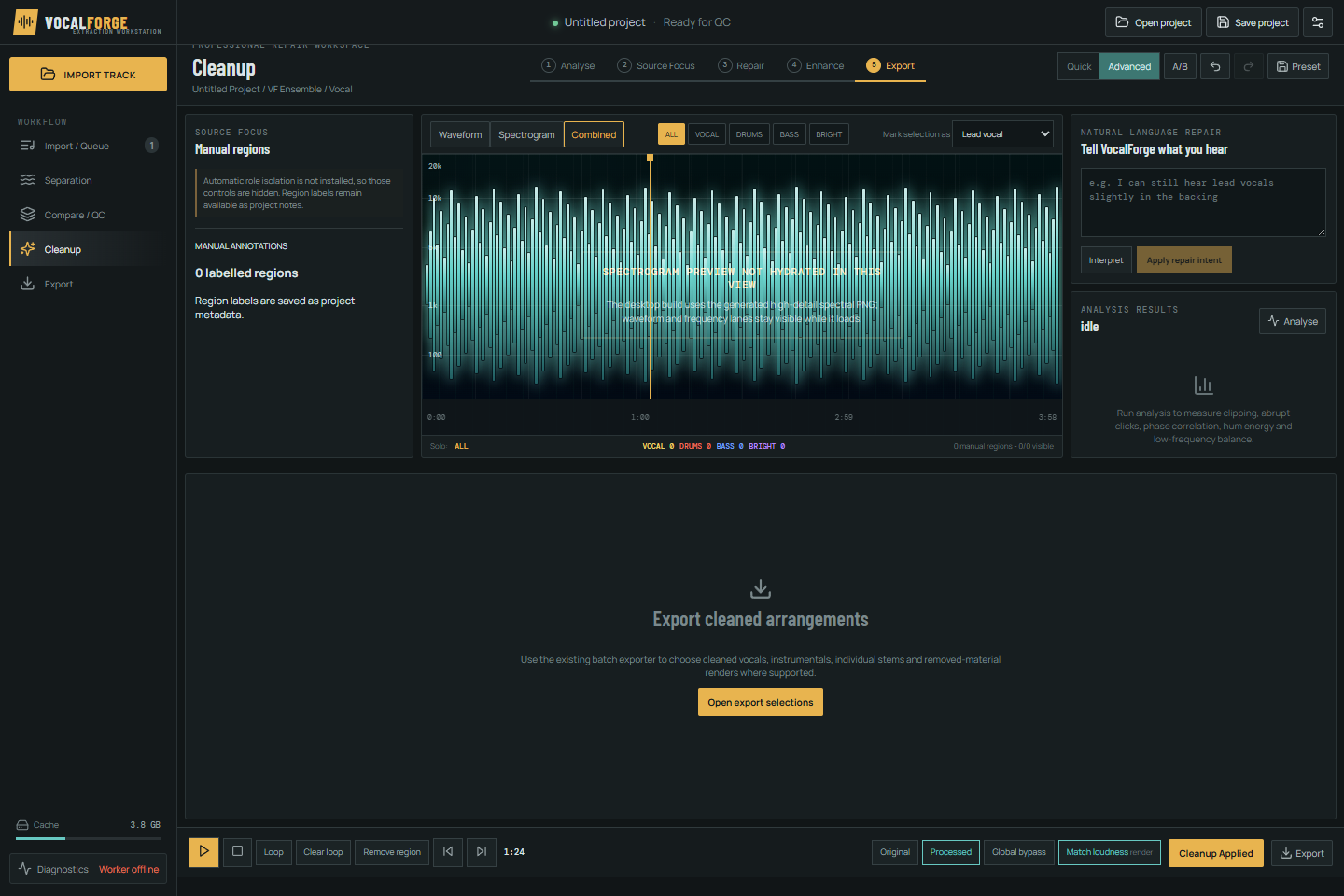The image size is (1344, 896).
Task: Click the cache usage progress bar
Action: (89, 838)
